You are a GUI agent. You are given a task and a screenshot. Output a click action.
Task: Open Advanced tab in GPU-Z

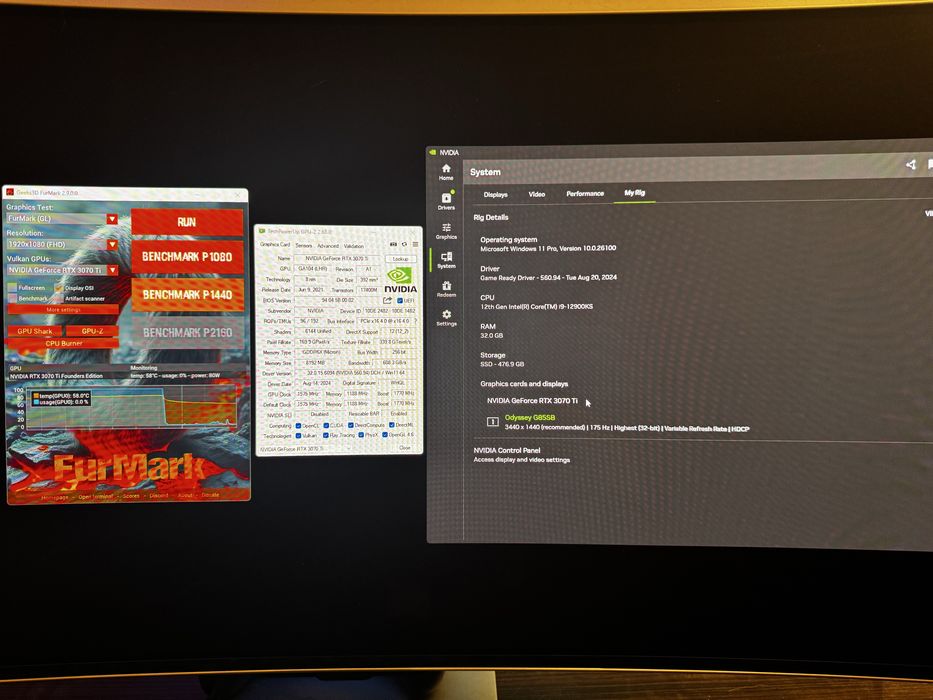click(327, 245)
